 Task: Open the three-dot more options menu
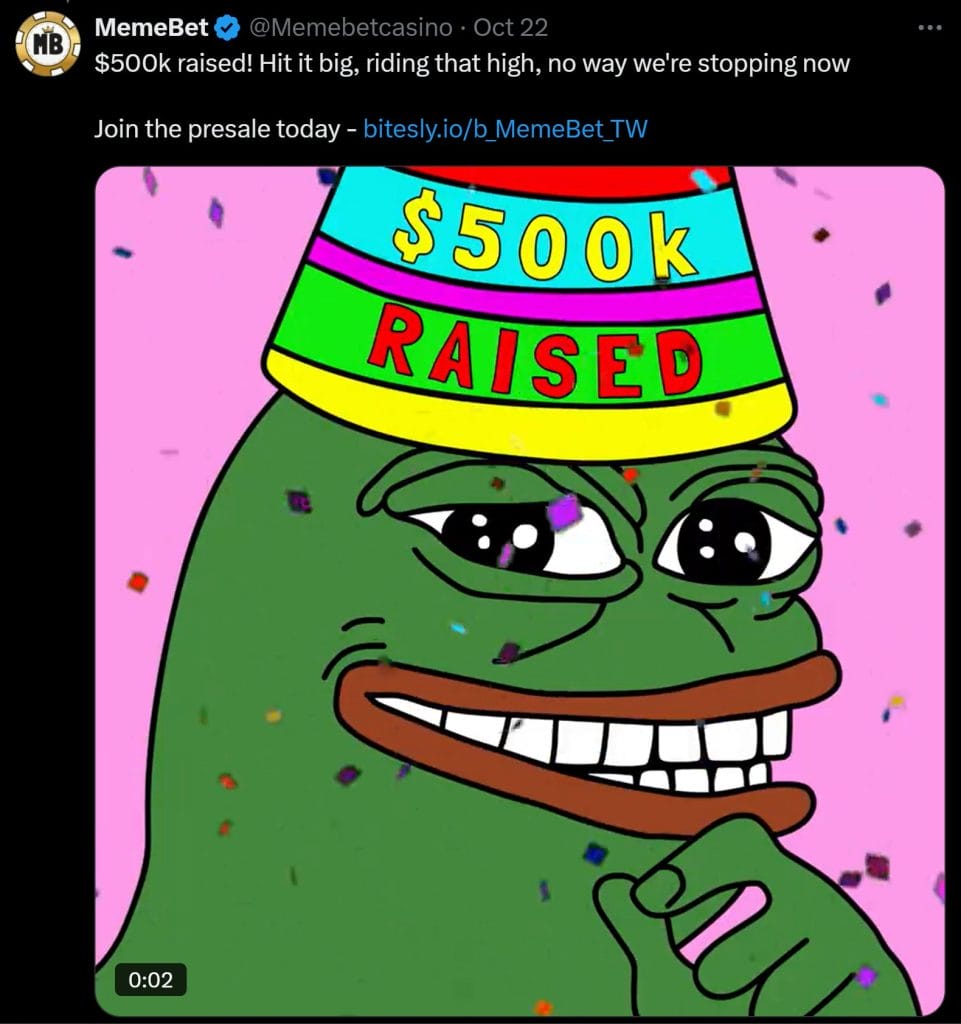(930, 28)
